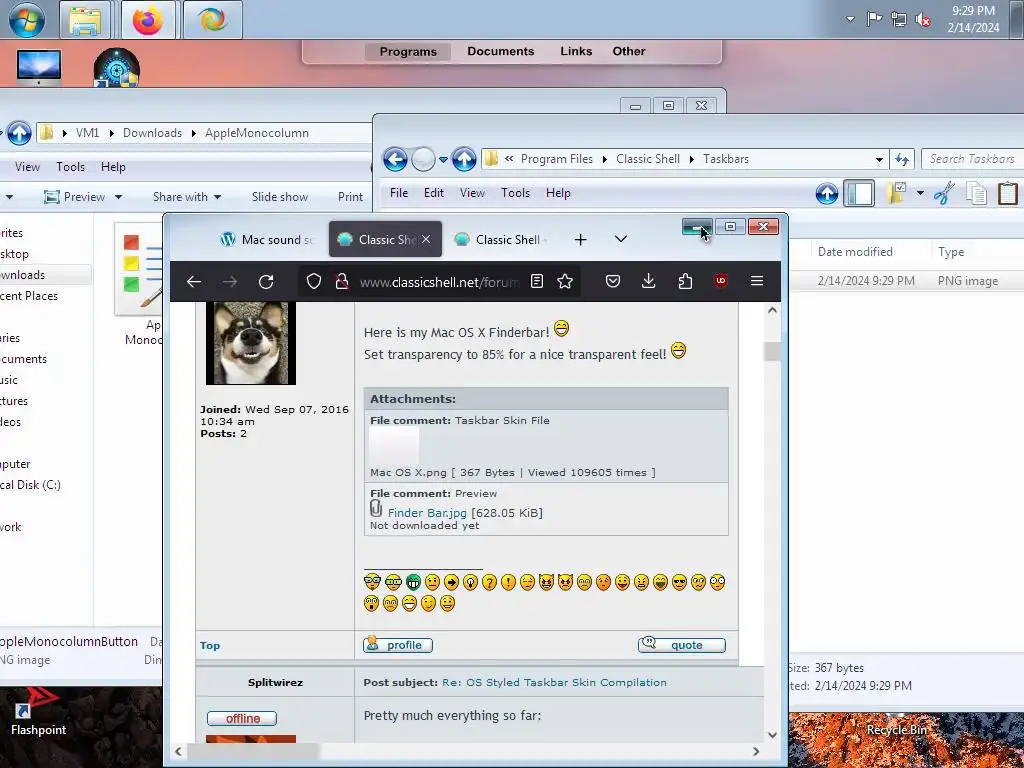Open File menu in Taskbars window

(x=399, y=193)
